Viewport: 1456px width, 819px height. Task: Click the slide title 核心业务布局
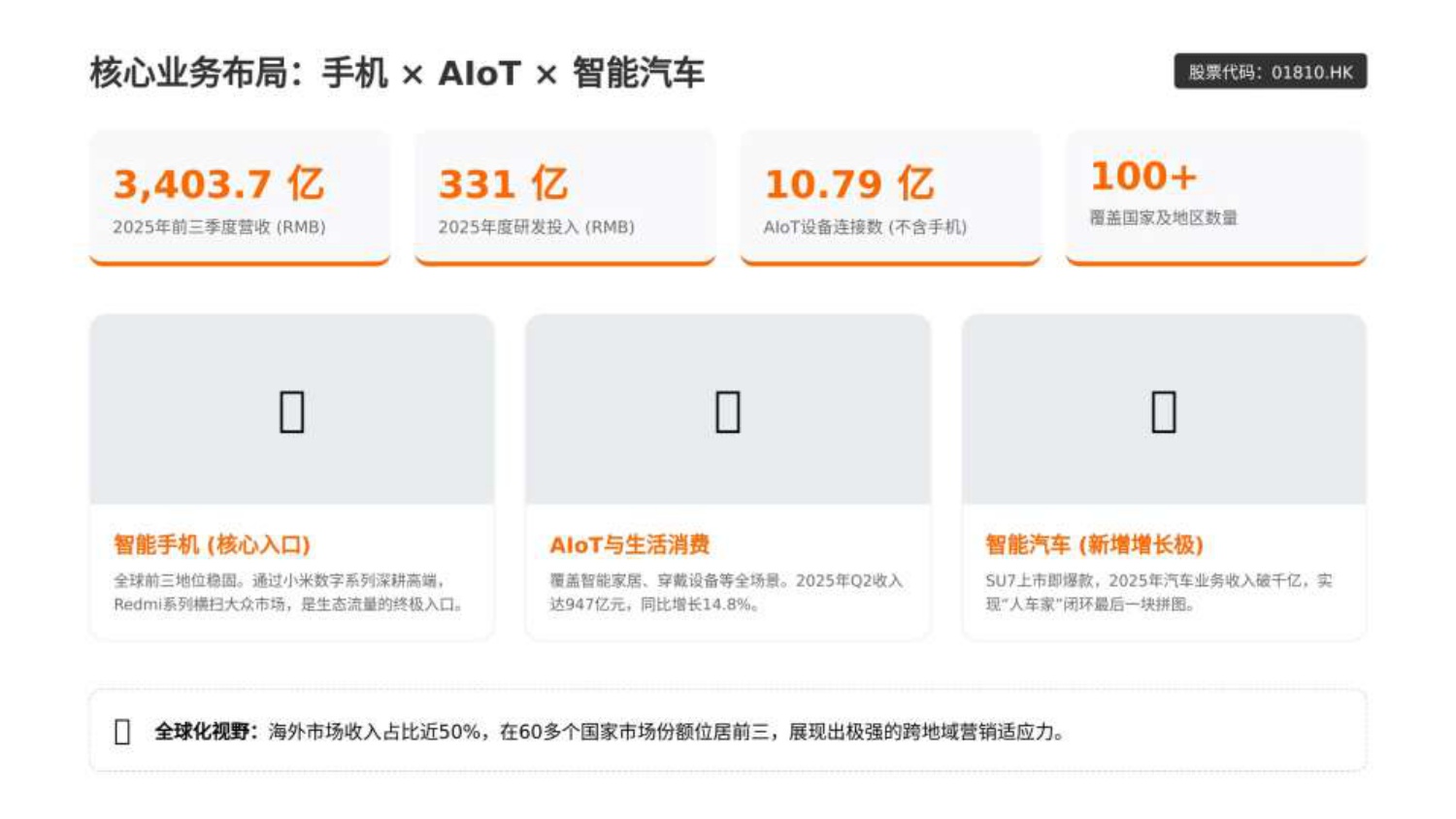[396, 73]
